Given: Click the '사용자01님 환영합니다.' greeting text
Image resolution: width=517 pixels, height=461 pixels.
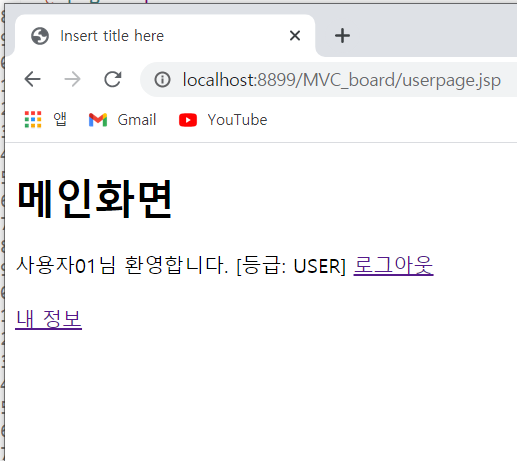Looking at the screenshot, I should (122, 266).
